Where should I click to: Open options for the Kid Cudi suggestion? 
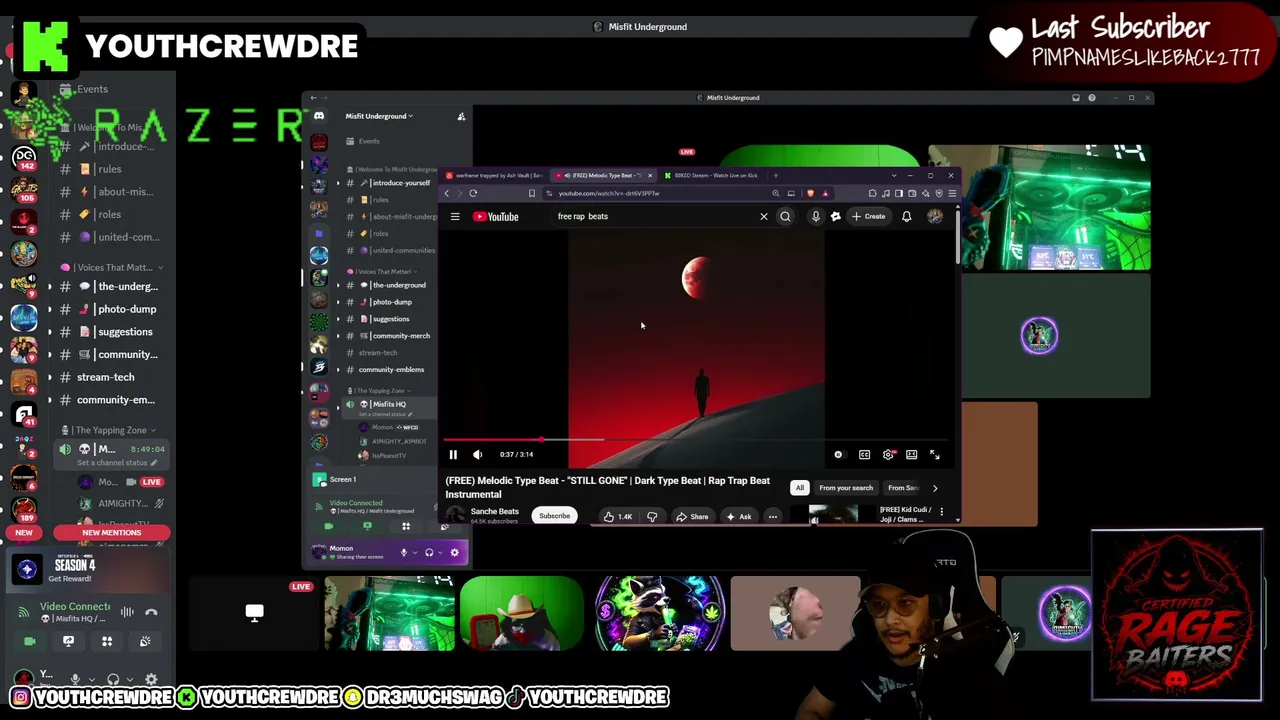(x=941, y=512)
